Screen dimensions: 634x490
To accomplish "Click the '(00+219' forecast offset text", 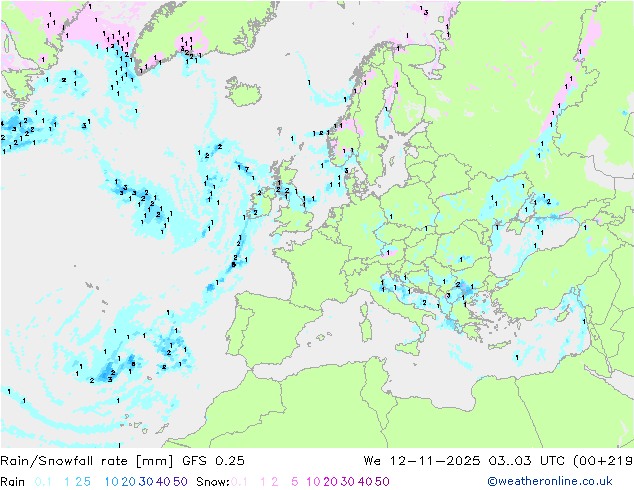I will (603, 461).
